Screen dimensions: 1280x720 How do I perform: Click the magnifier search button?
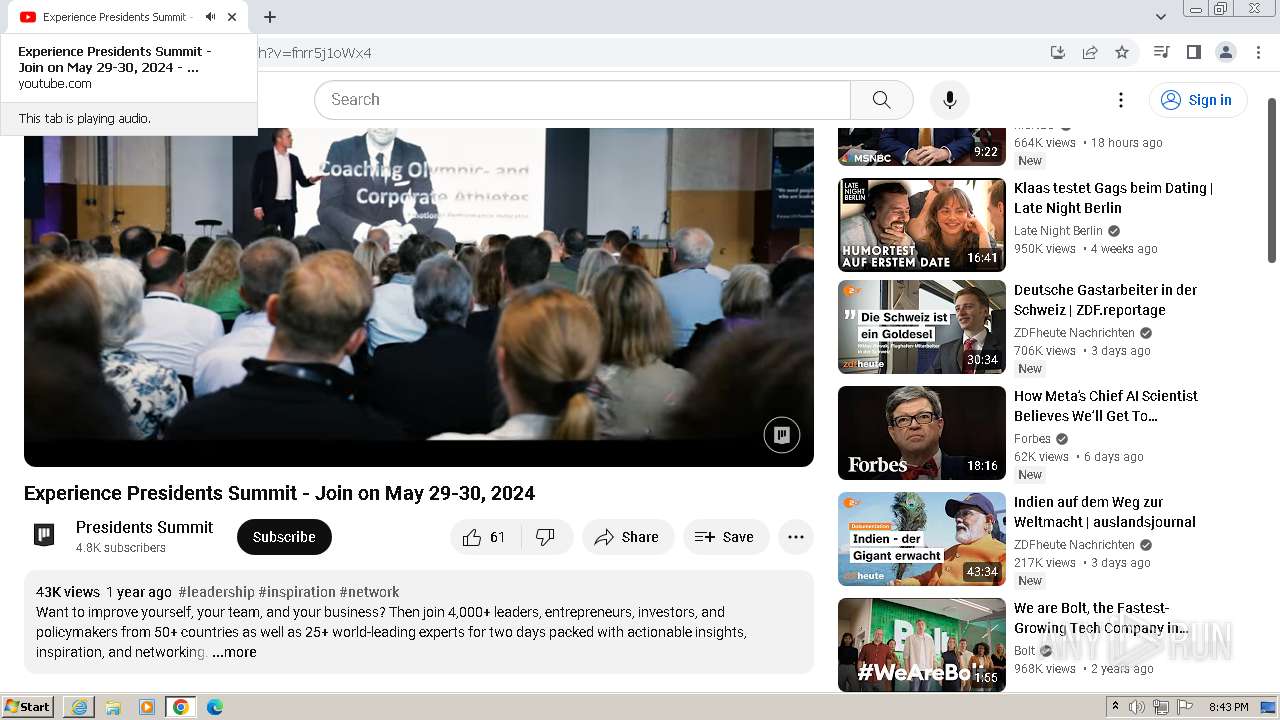tap(881, 100)
